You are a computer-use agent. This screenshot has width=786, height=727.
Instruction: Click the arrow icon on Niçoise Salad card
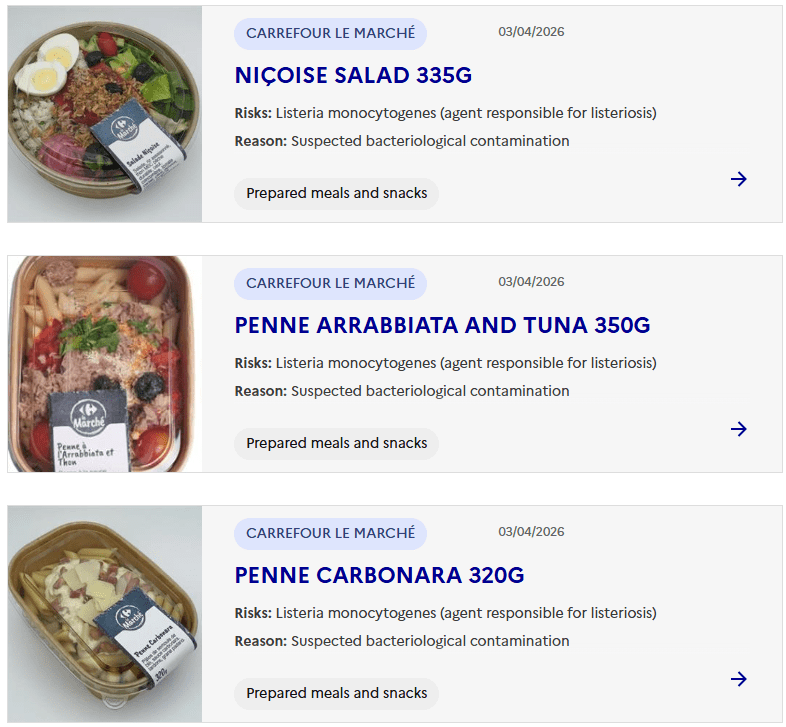738,179
